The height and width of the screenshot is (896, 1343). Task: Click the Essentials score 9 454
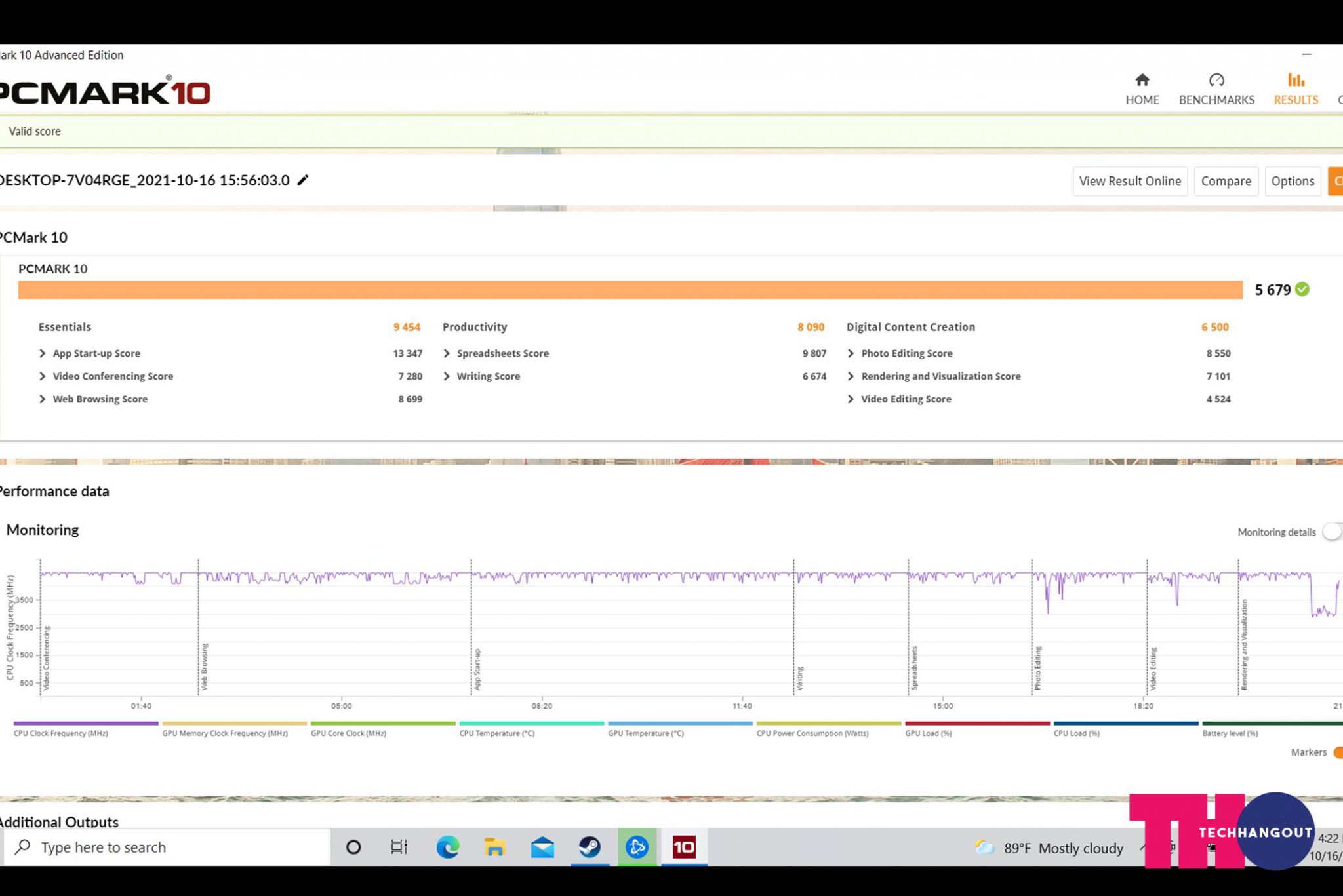407,327
